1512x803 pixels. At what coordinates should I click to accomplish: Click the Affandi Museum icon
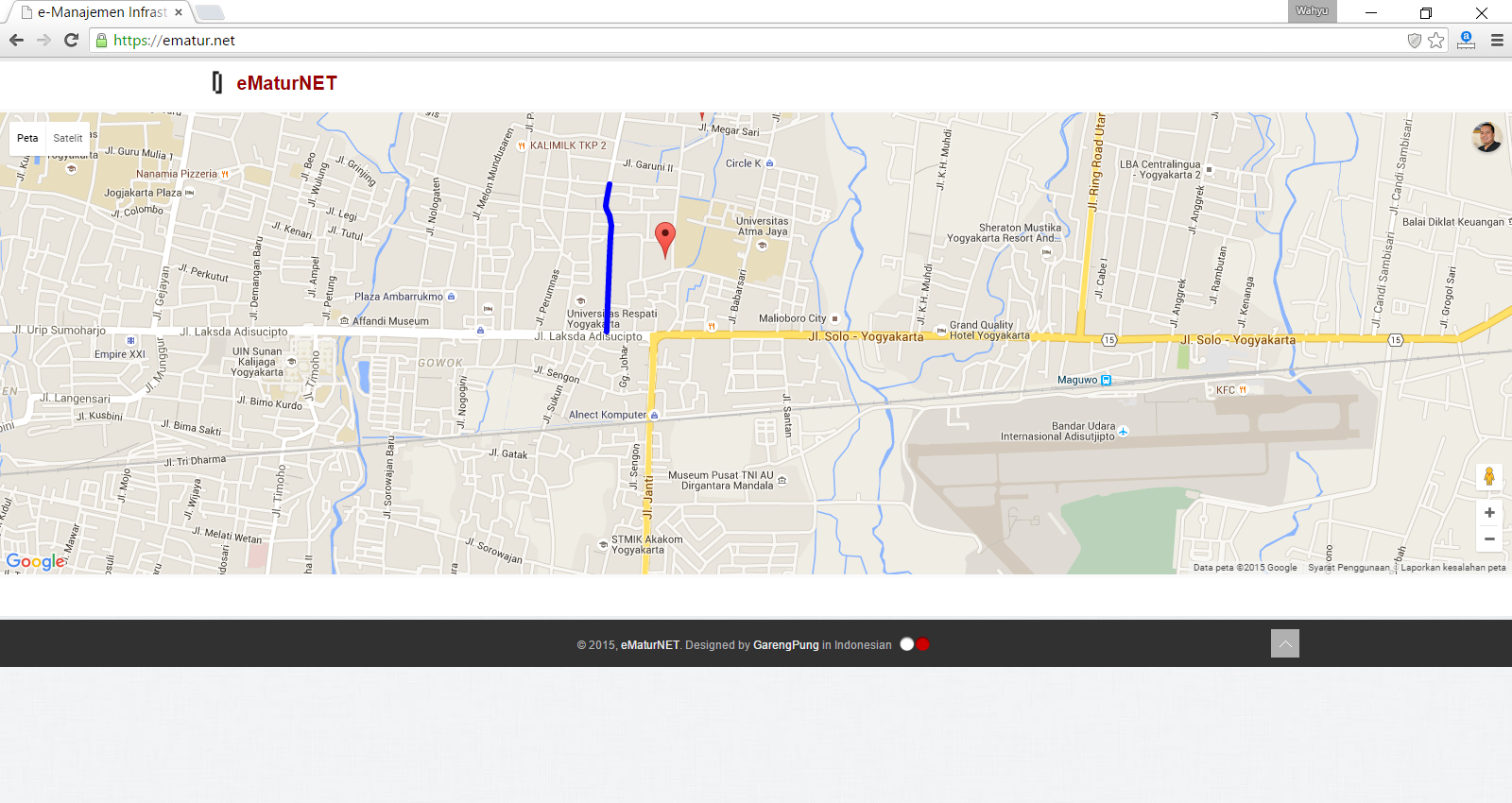(345, 321)
